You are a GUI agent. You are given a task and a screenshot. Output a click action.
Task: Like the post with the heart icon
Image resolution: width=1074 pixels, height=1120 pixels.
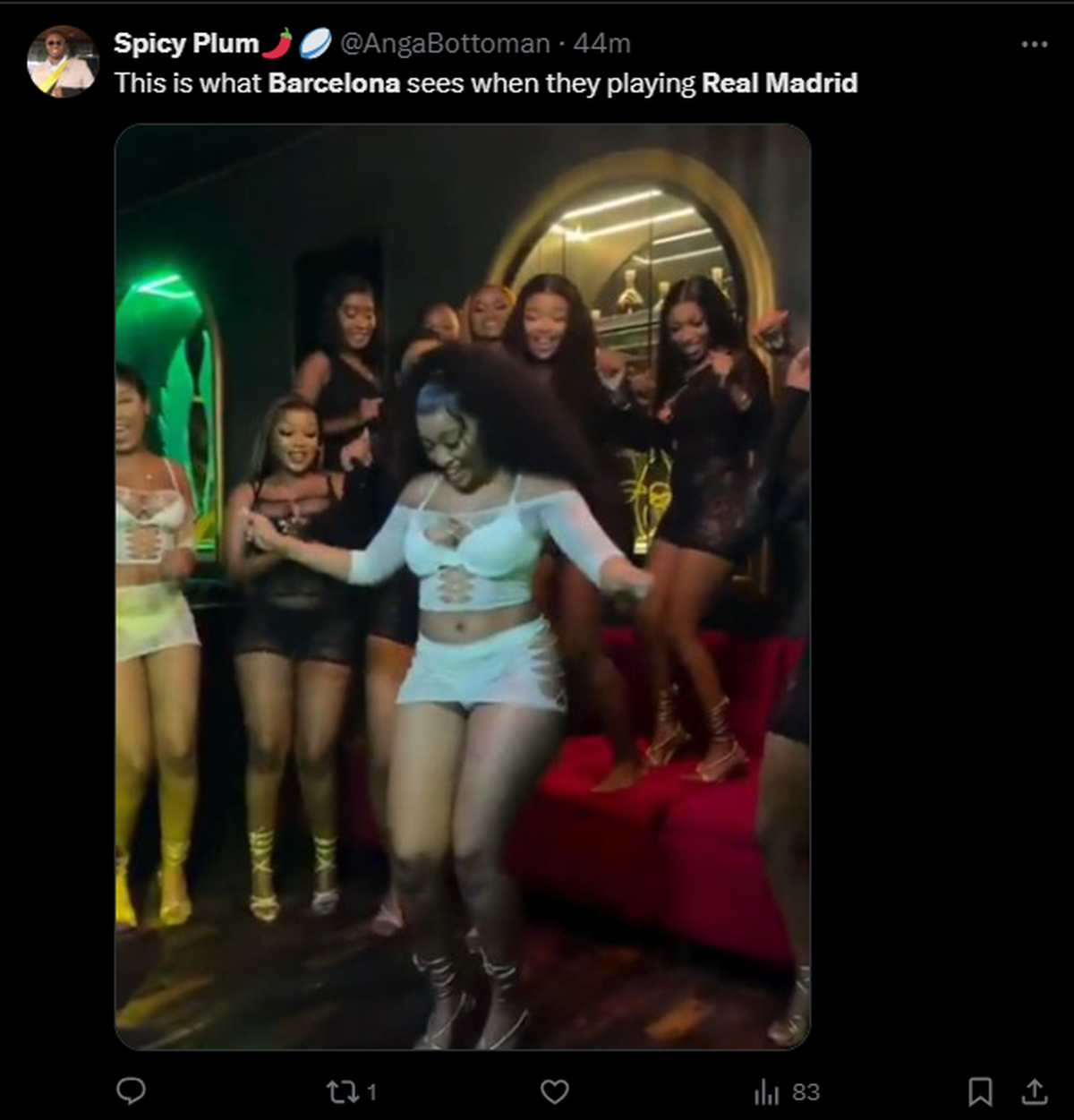point(554,1090)
